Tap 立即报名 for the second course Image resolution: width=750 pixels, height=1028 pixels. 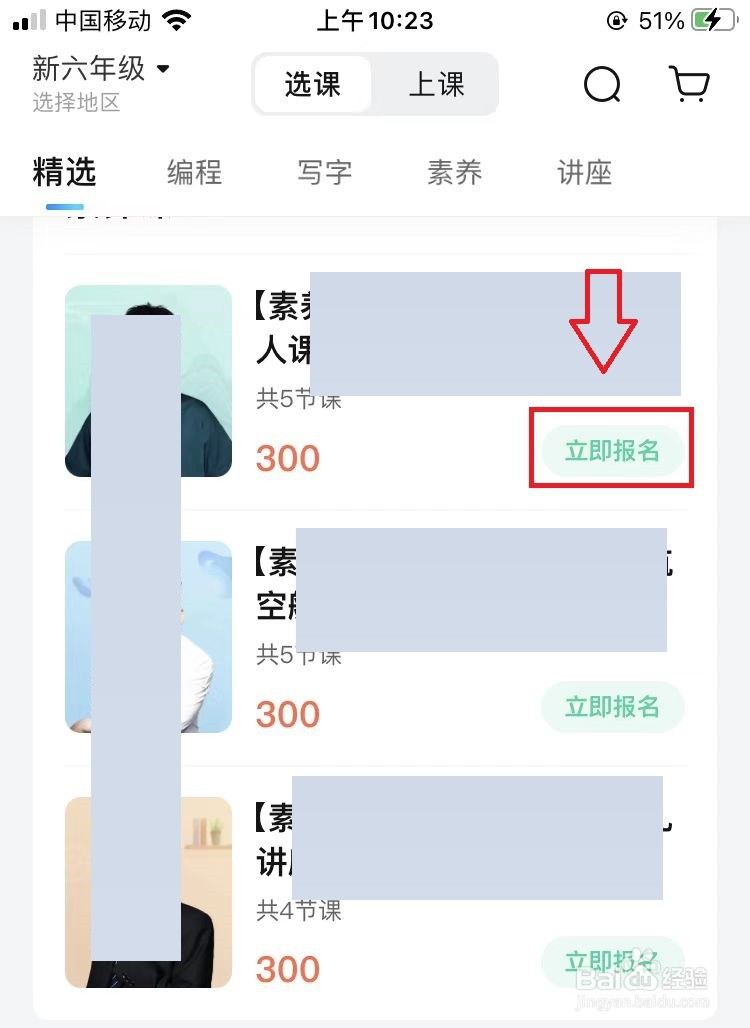612,707
